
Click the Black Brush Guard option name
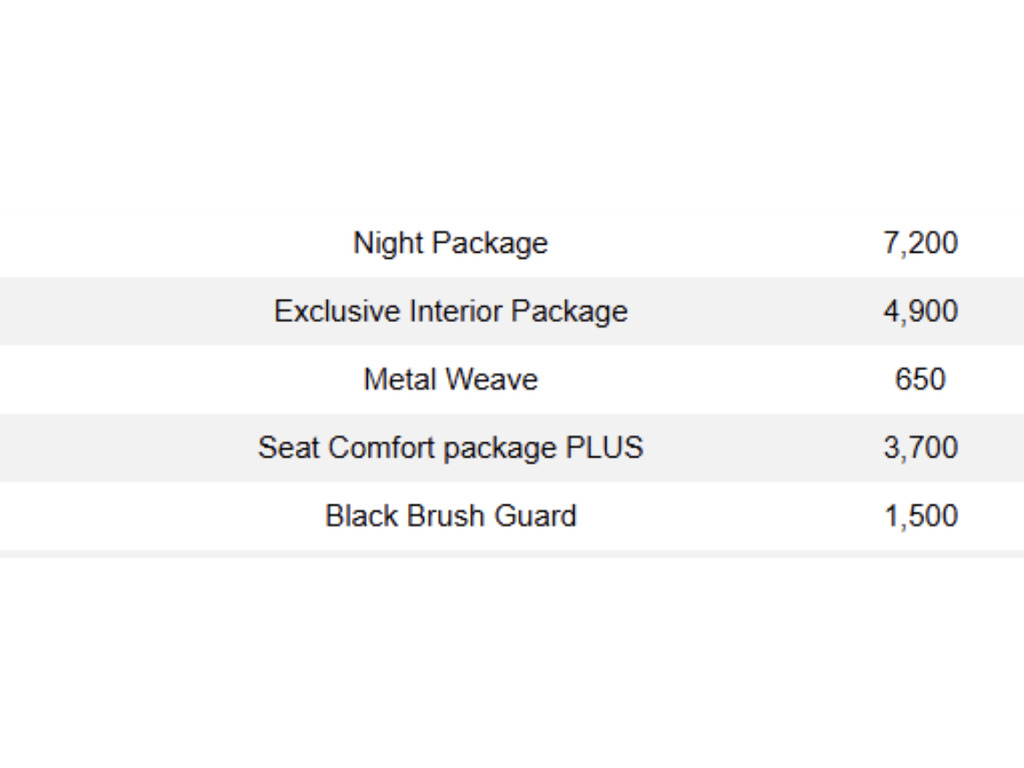(450, 515)
